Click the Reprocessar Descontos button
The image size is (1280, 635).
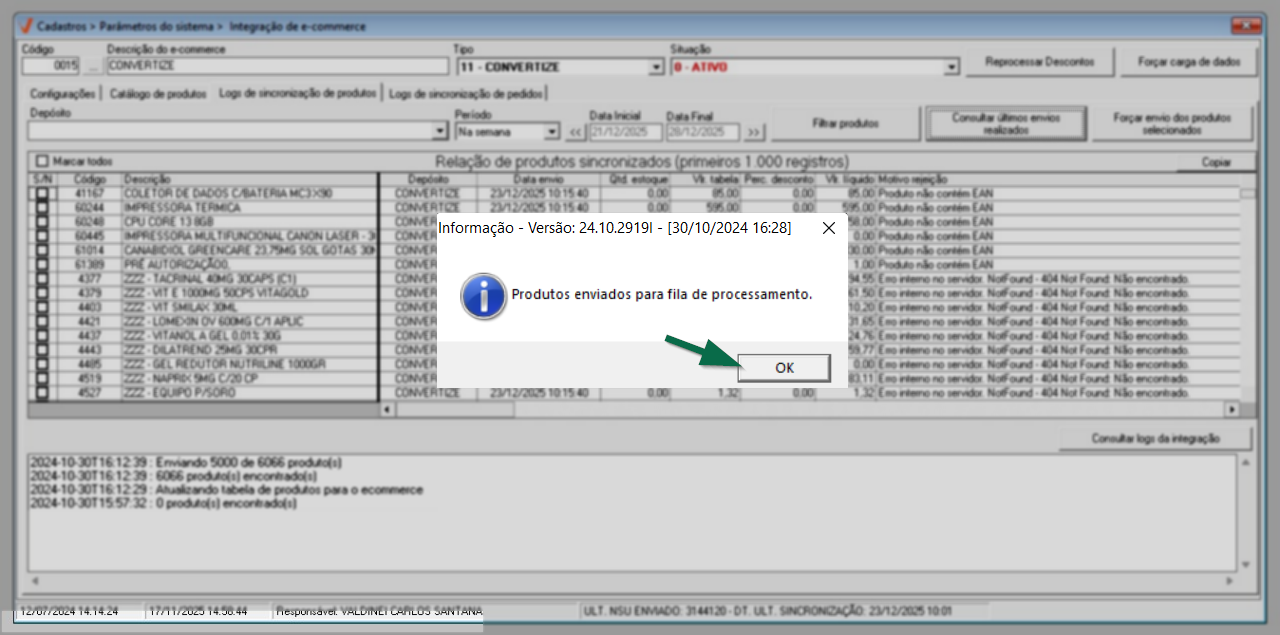click(1040, 62)
